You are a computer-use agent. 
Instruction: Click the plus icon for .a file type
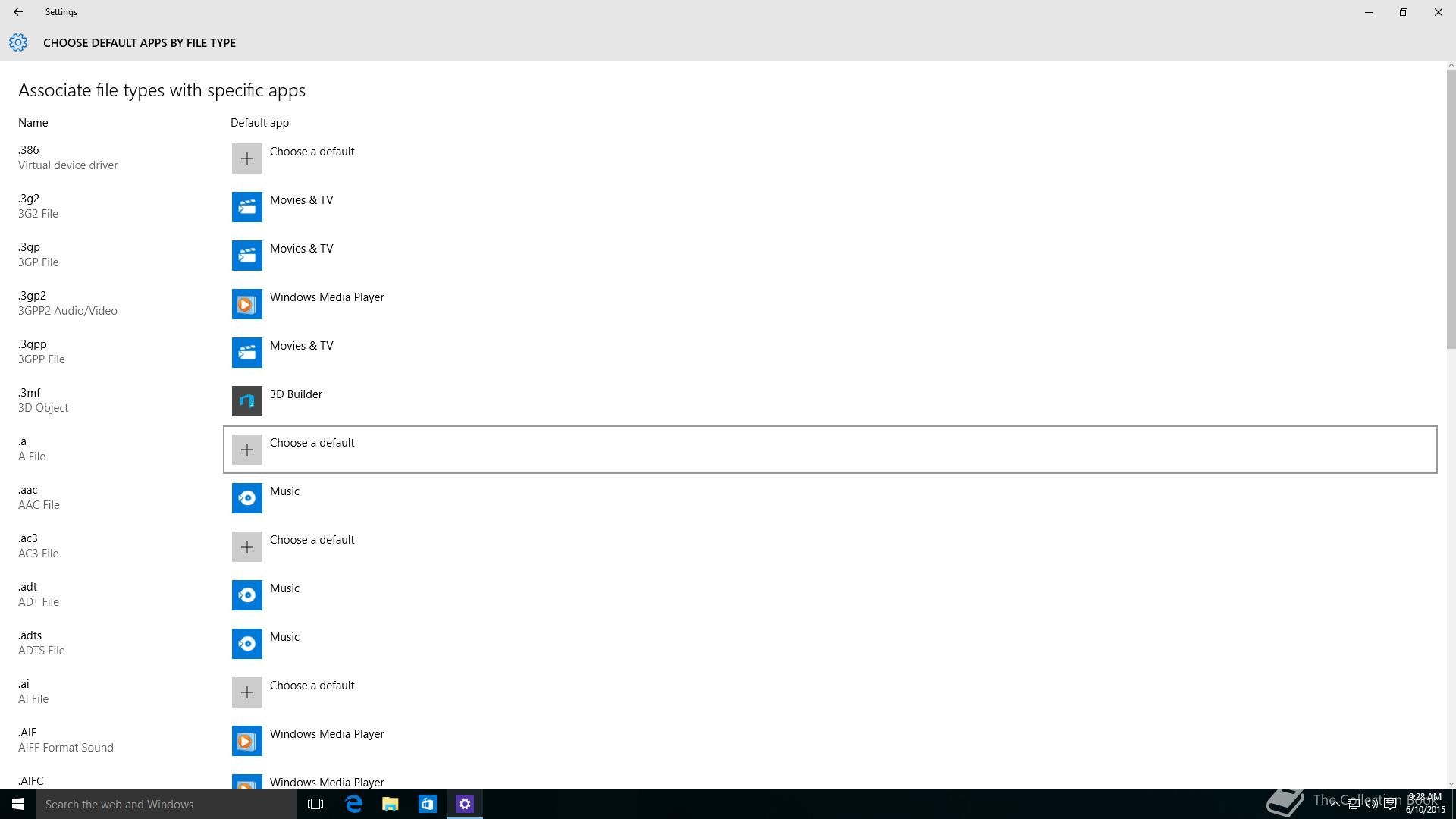point(246,450)
